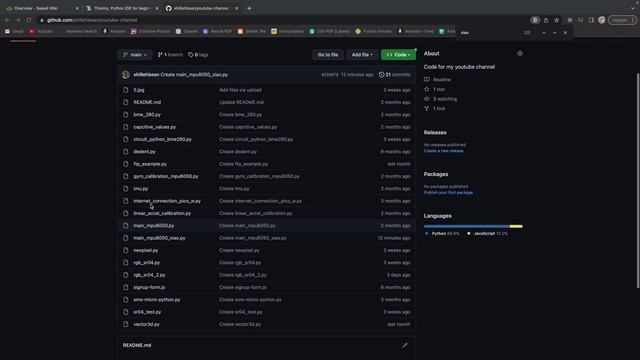640x360 pixels.
Task: Click the browser Update button
Action: click(x=622, y=20)
